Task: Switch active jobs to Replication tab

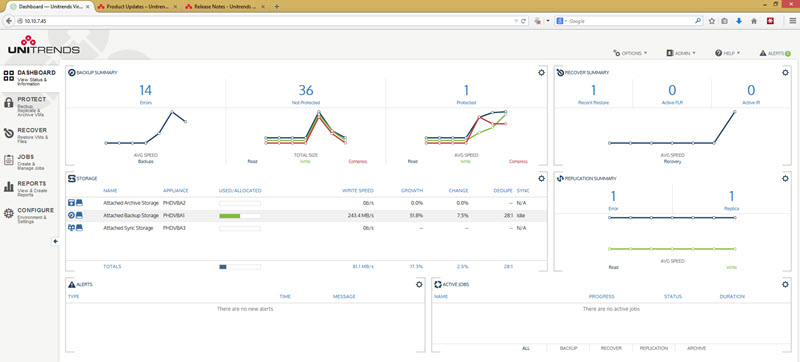Action: (x=654, y=348)
